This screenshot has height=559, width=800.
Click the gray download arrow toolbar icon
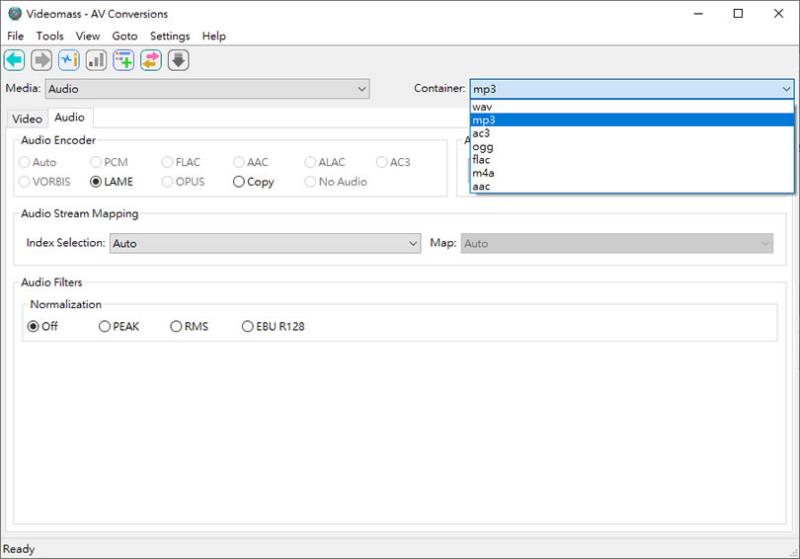click(179, 60)
